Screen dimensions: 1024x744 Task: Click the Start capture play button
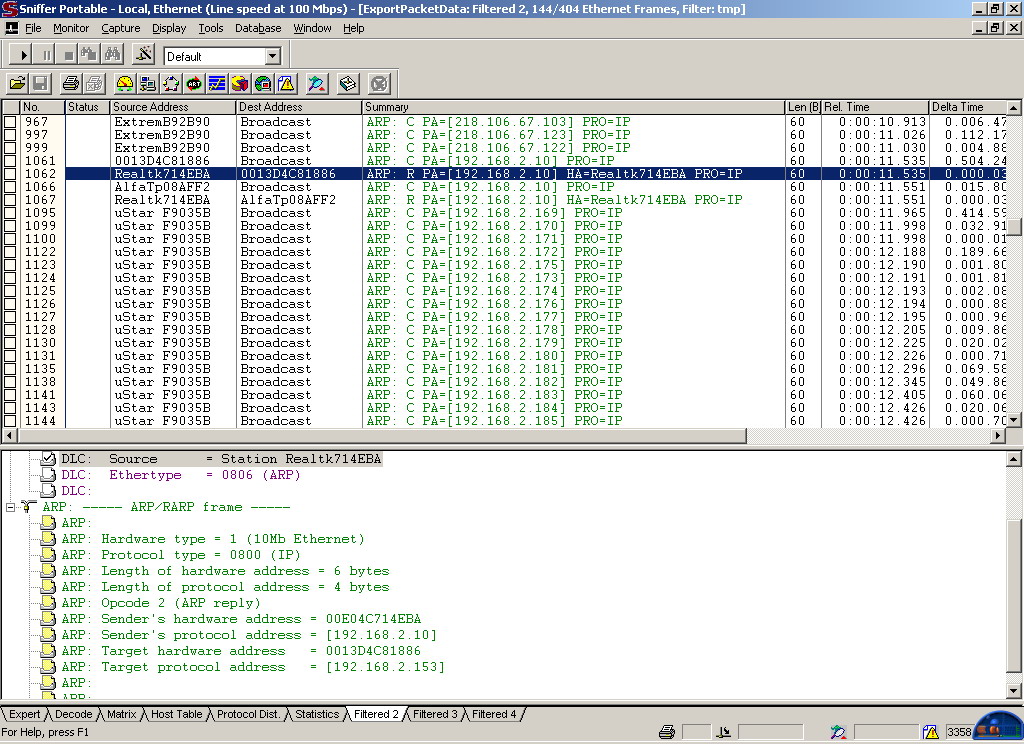coord(24,55)
